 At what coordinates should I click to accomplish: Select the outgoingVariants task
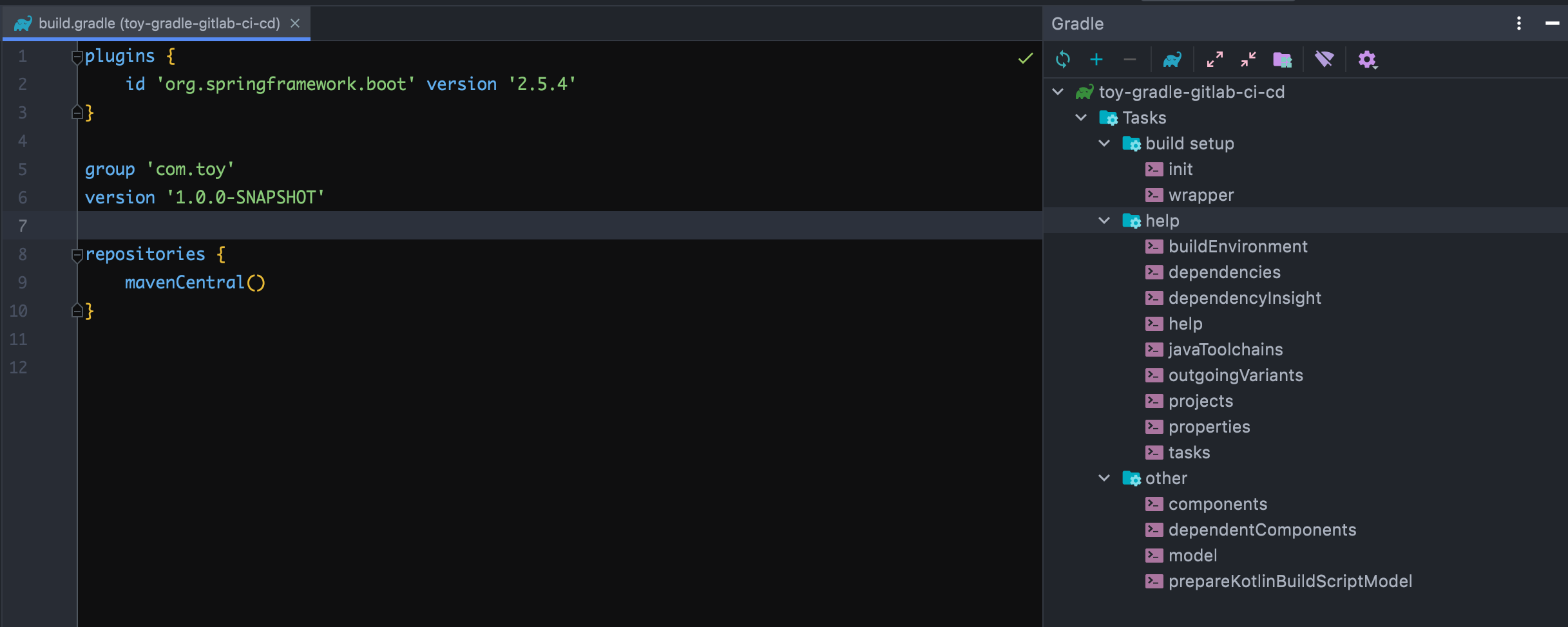[x=1236, y=375]
